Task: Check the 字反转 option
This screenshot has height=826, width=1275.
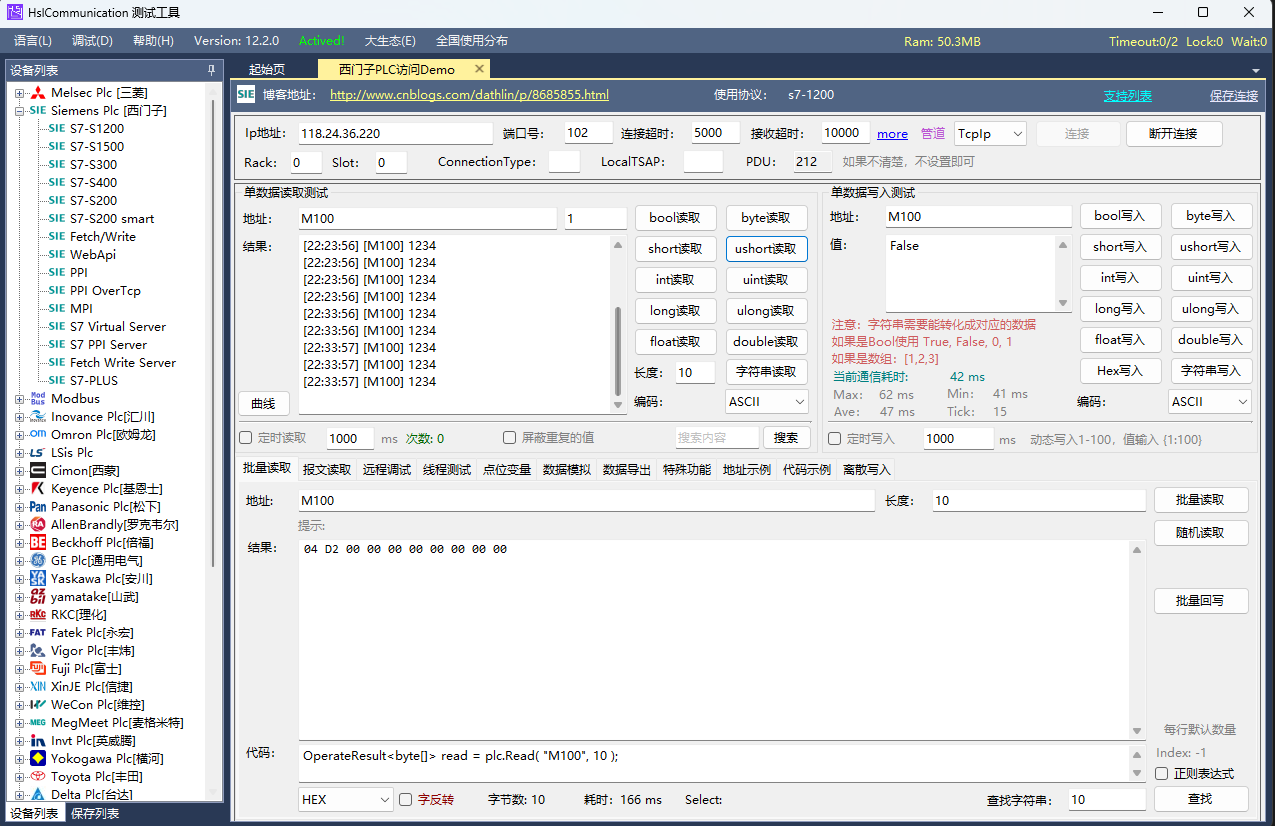Action: (406, 799)
